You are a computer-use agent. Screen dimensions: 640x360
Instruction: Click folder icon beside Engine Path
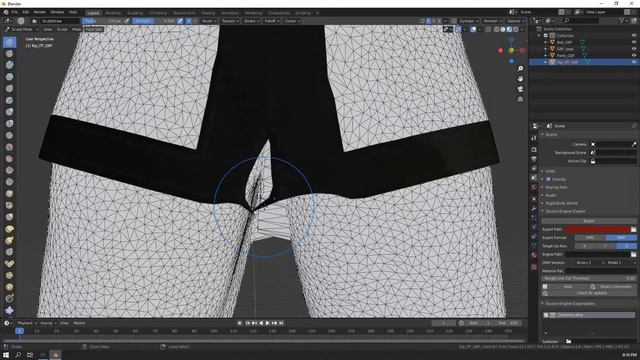click(x=633, y=254)
